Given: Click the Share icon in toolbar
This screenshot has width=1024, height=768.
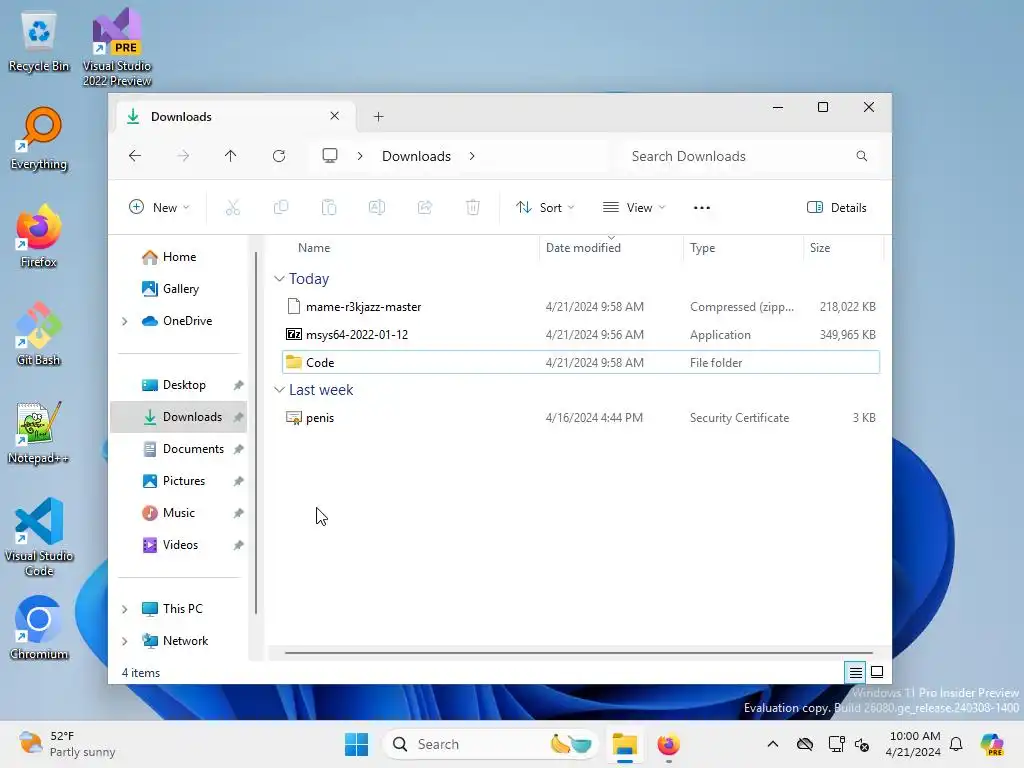Looking at the screenshot, I should click(x=425, y=208).
